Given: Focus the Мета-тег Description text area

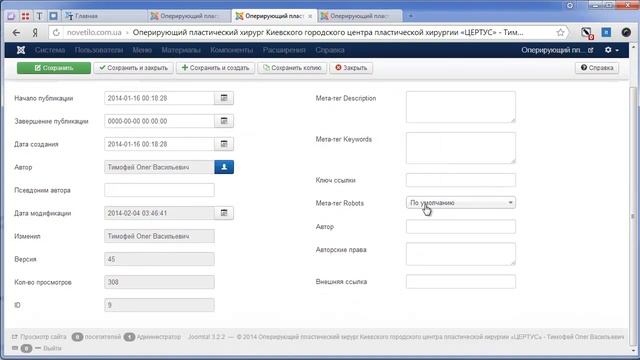Looking at the screenshot, I should click(x=461, y=107).
